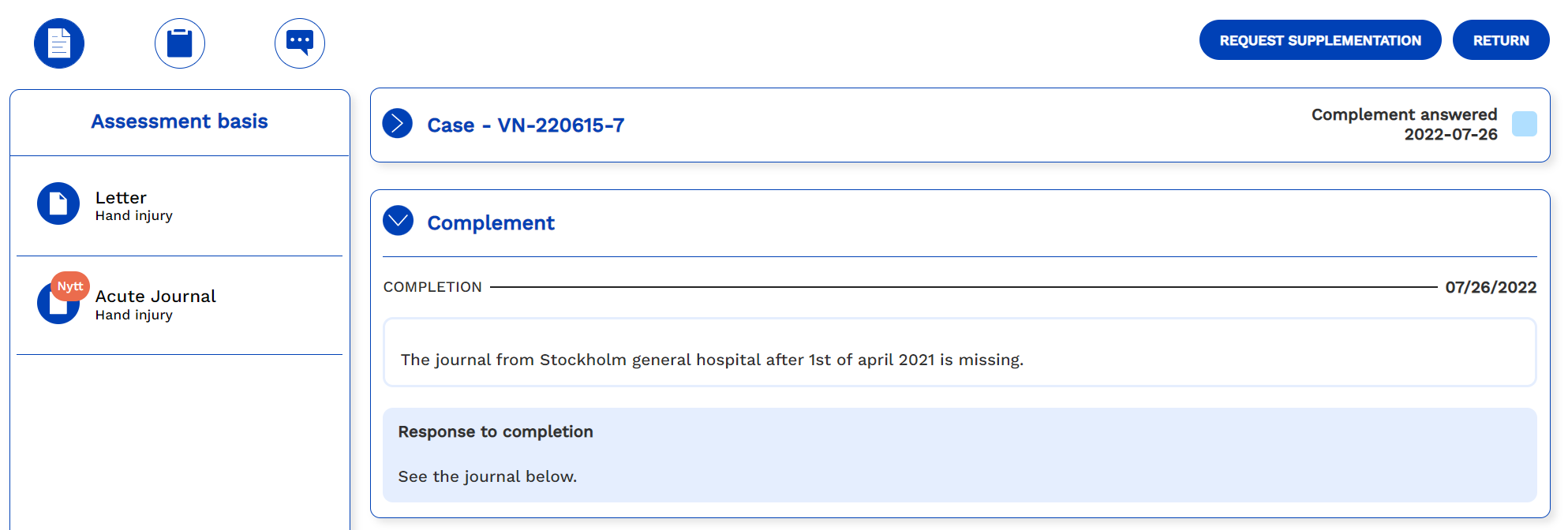The height and width of the screenshot is (530, 1568).
Task: Click the Request Supplementation button
Action: (x=1320, y=40)
